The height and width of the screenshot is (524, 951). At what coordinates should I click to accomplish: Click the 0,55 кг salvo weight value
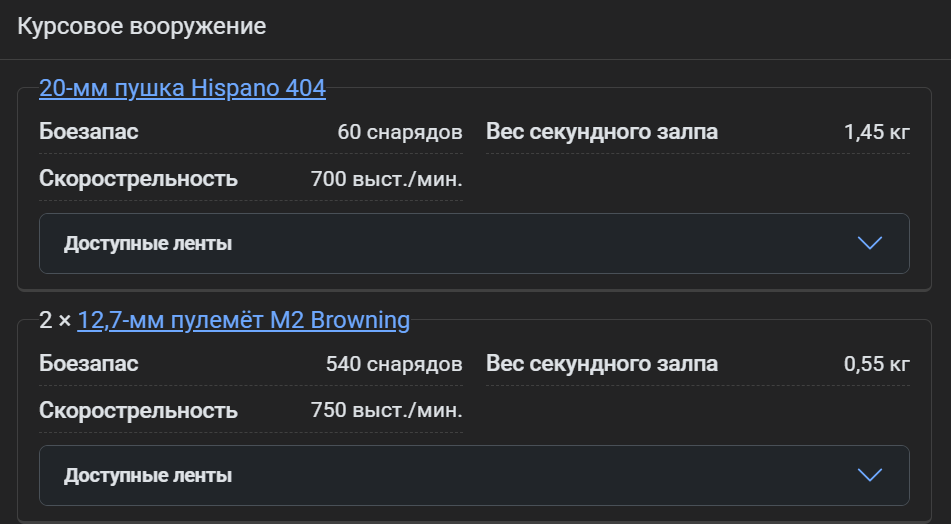tap(876, 364)
